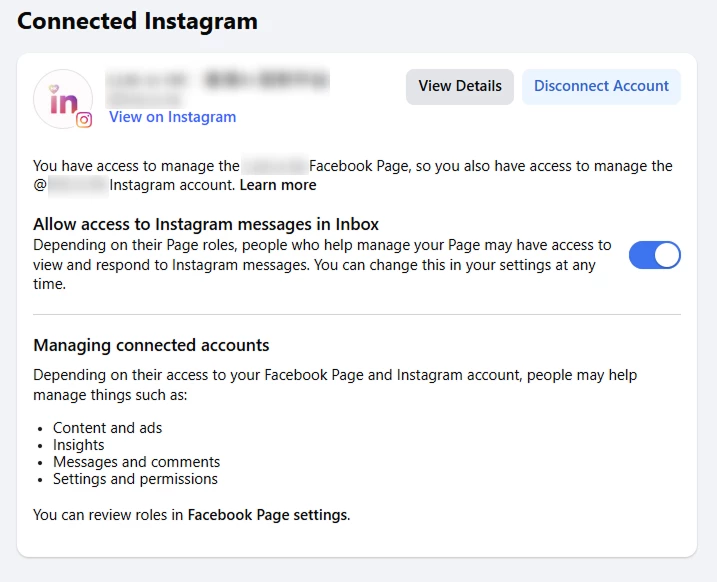Click the Managing connected accounts heading

[151, 345]
